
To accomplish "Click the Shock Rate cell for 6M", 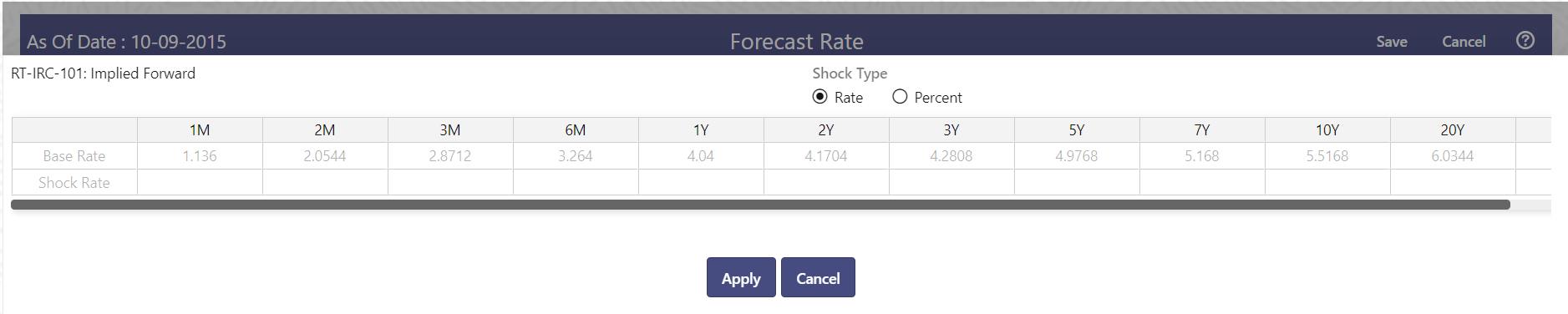I will (576, 182).
